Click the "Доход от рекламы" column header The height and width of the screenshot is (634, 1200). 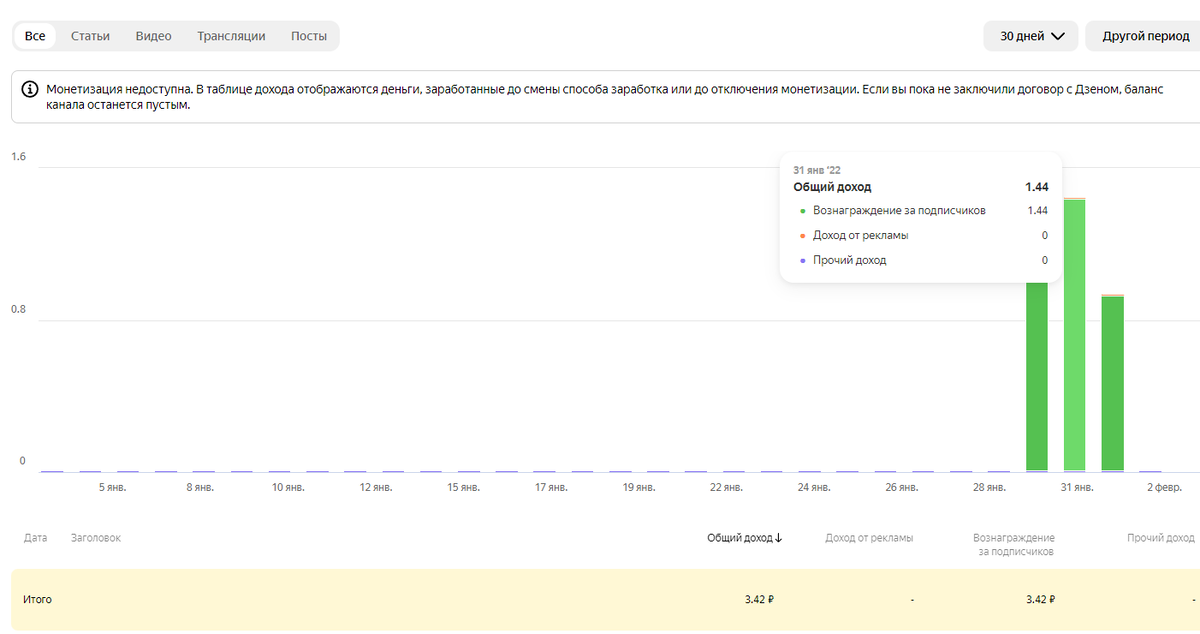point(869,538)
